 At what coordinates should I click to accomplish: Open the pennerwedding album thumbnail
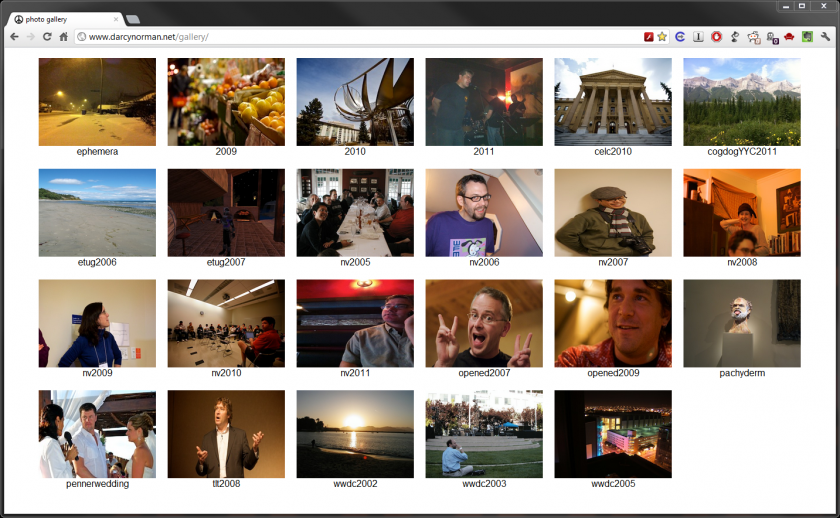click(x=97, y=434)
